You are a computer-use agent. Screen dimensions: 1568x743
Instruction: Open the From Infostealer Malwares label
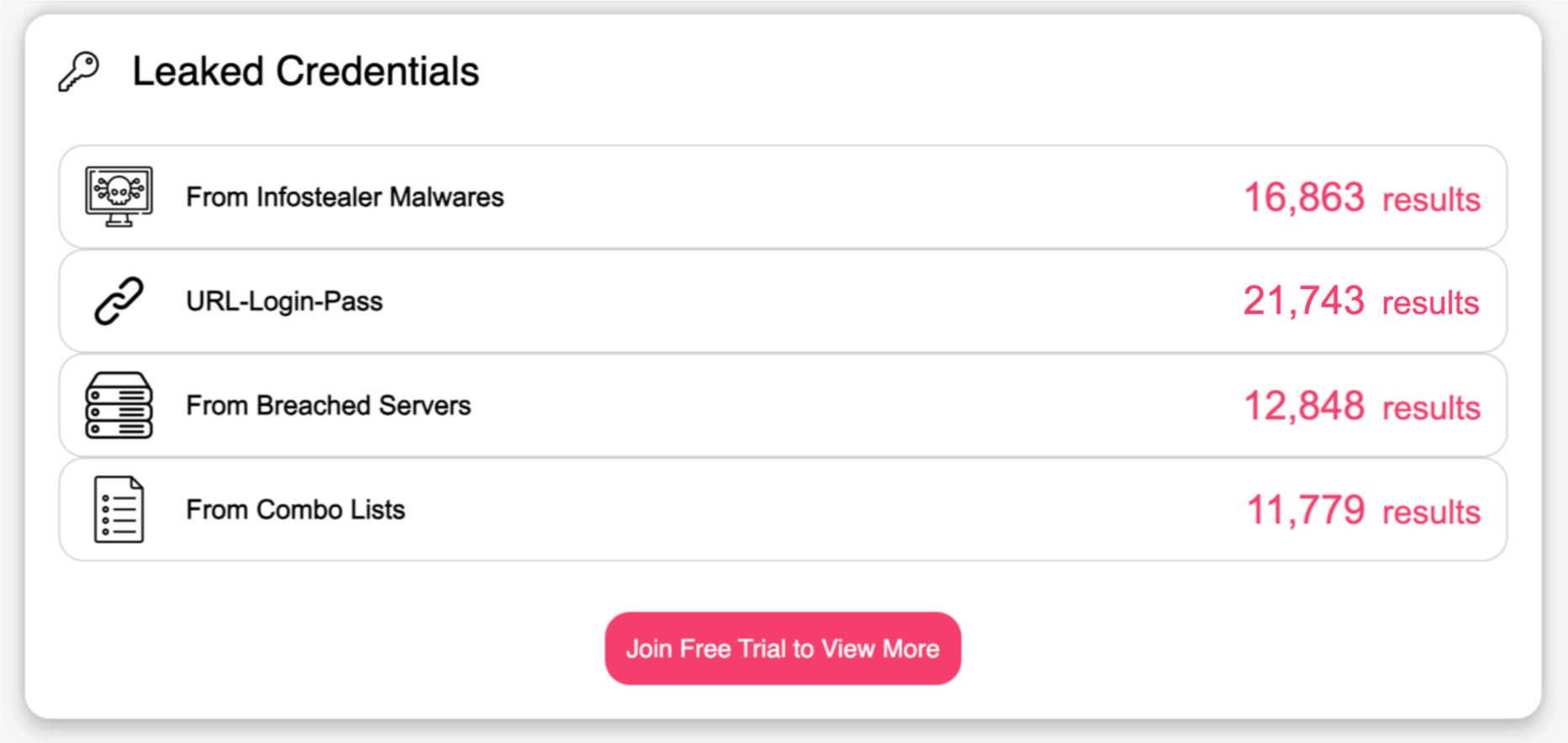(345, 197)
